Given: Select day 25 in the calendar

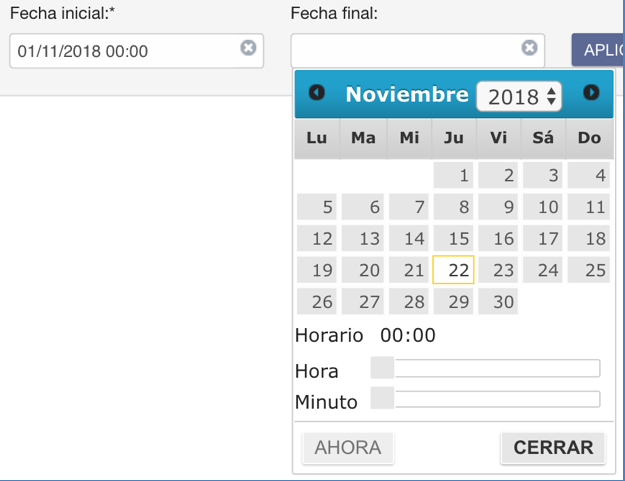Looking at the screenshot, I should click(x=589, y=270).
